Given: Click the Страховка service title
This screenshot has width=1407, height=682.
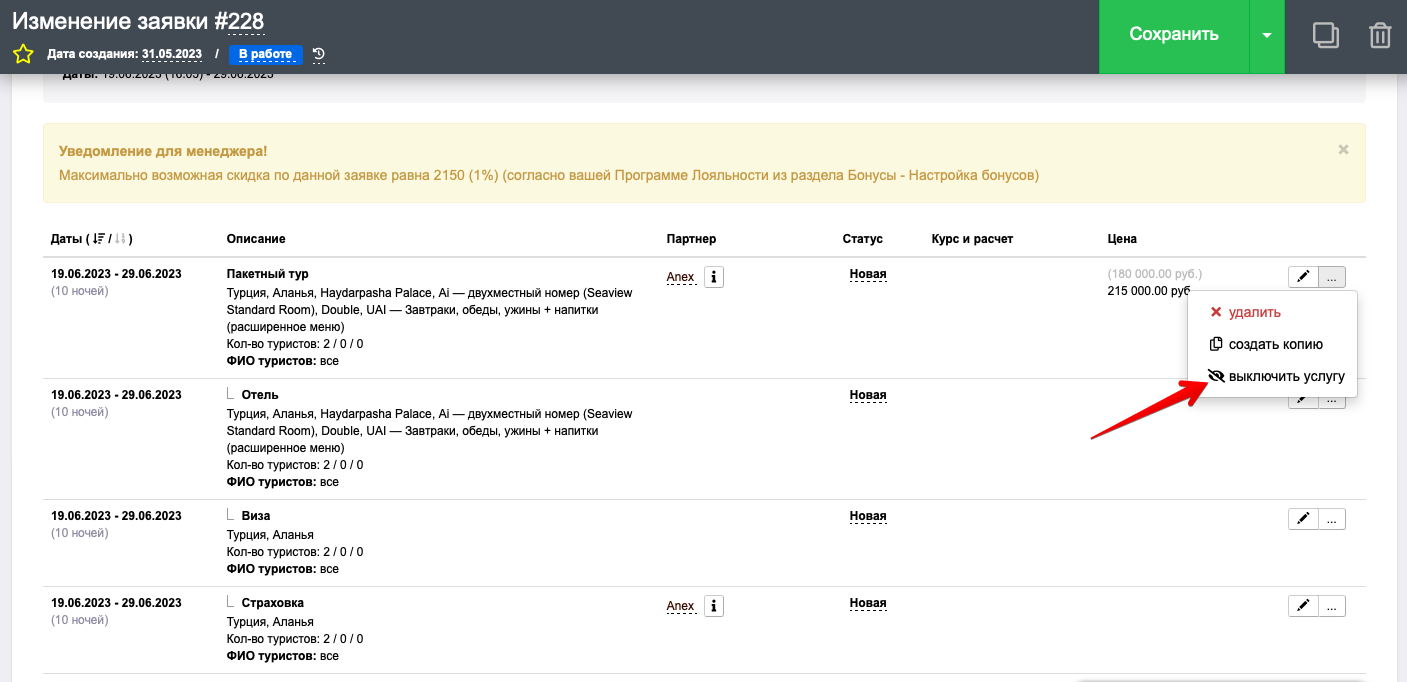Looking at the screenshot, I should pos(272,603).
